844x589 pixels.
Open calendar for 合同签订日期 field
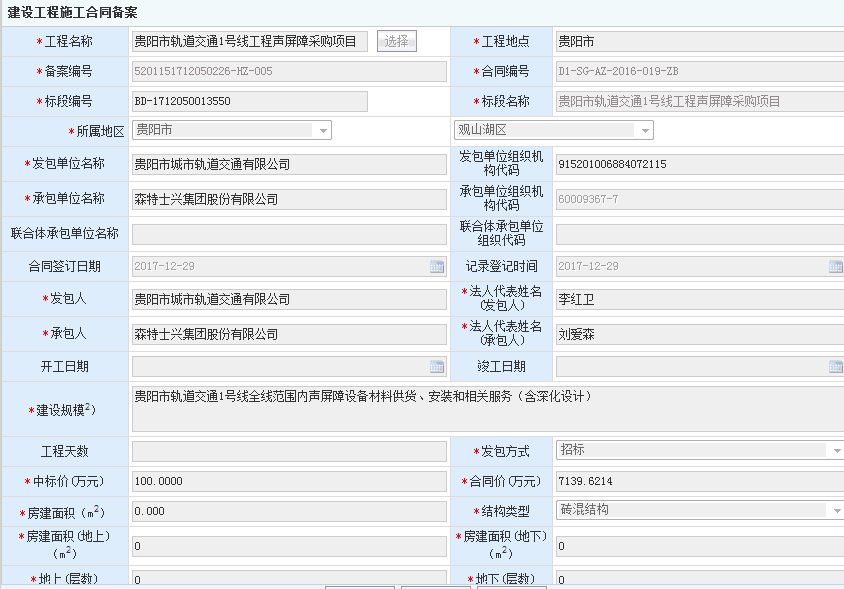[437, 267]
